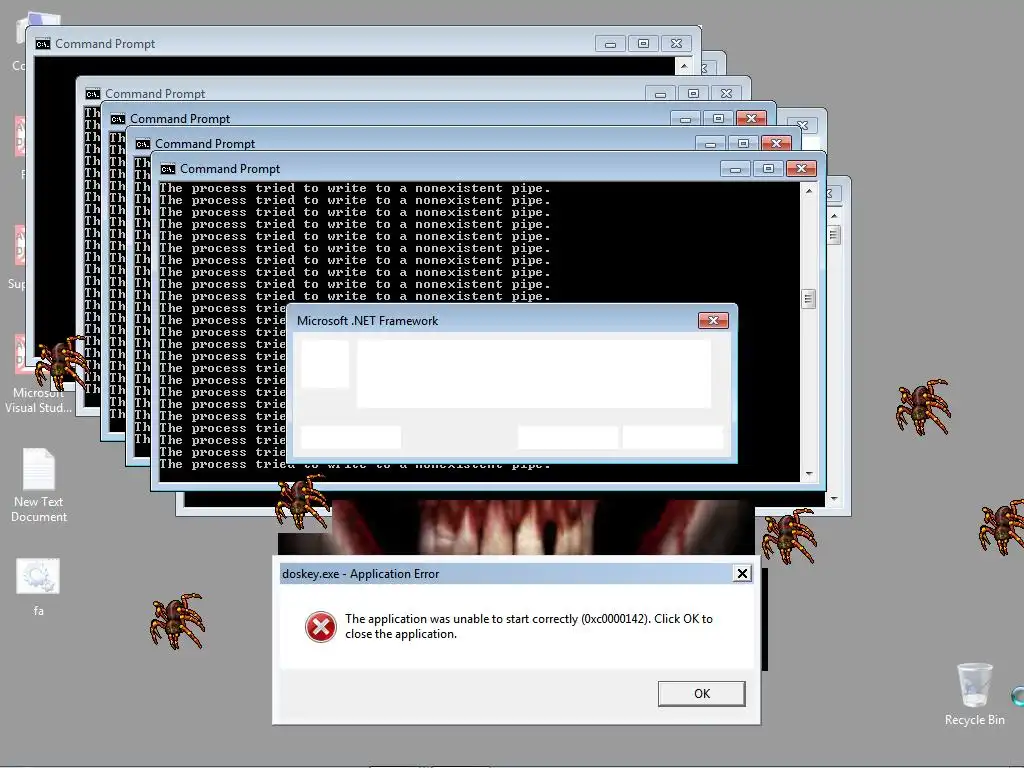Image resolution: width=1024 pixels, height=768 pixels.
Task: Maximize the third Command Prompt window
Action: [718, 119]
